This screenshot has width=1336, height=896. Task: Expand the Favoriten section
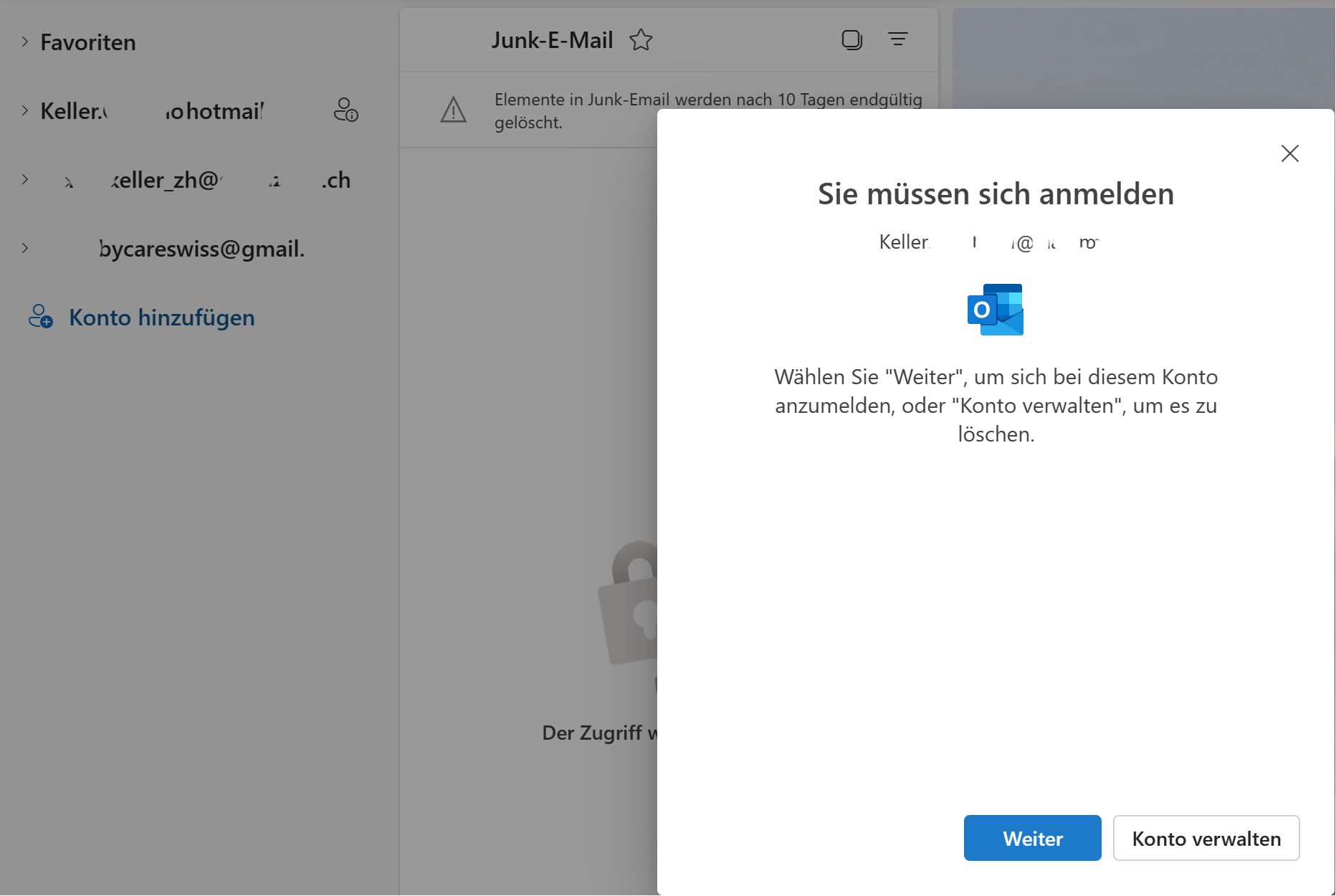point(25,42)
